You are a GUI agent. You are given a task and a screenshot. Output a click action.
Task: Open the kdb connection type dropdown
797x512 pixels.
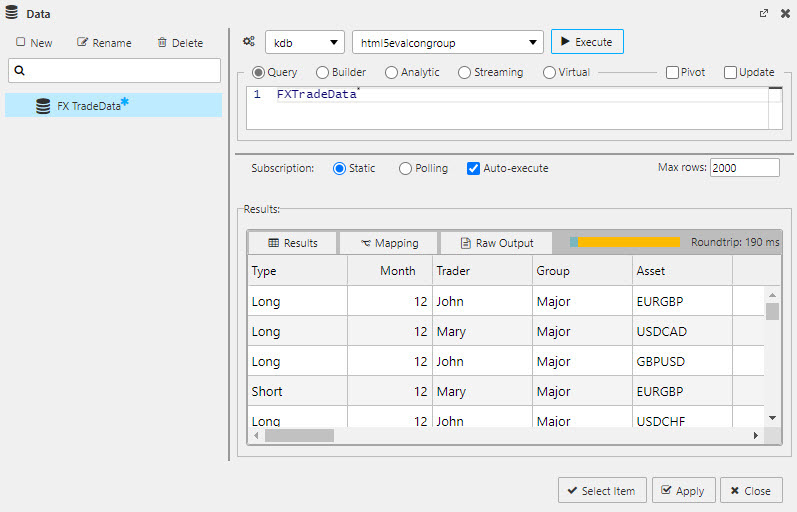[x=305, y=43]
